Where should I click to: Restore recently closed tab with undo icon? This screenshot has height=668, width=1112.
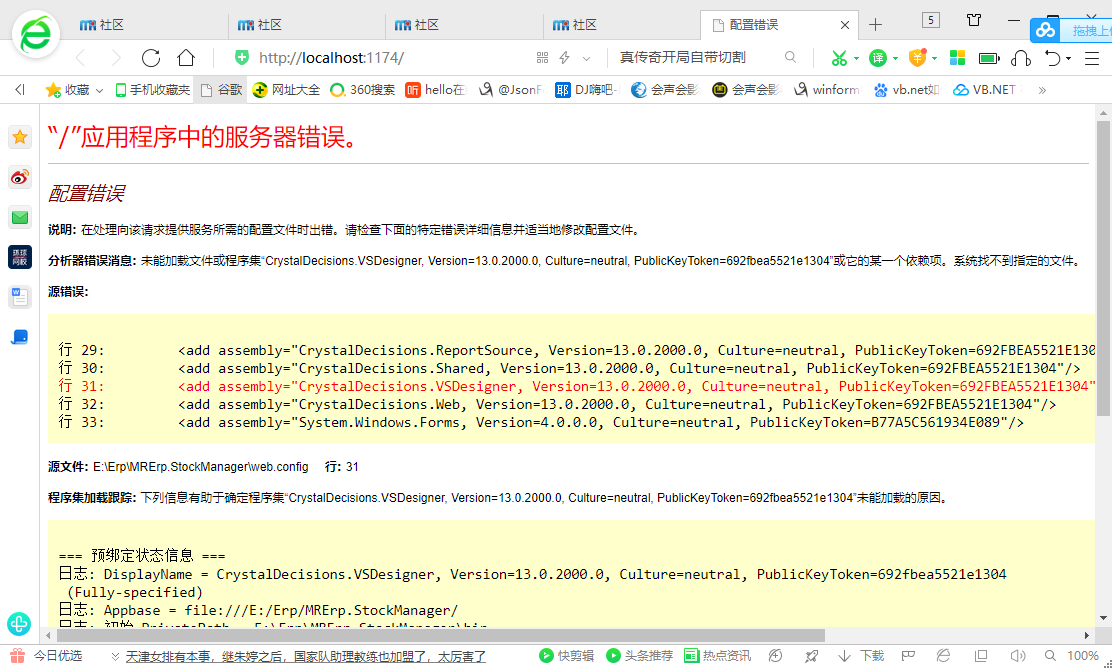tap(1052, 58)
